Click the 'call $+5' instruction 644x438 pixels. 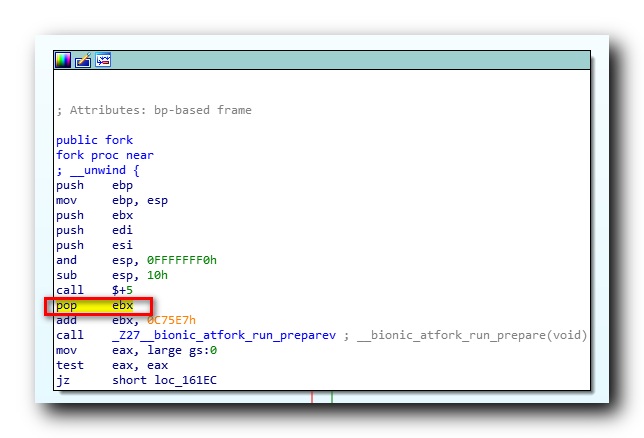pos(94,290)
